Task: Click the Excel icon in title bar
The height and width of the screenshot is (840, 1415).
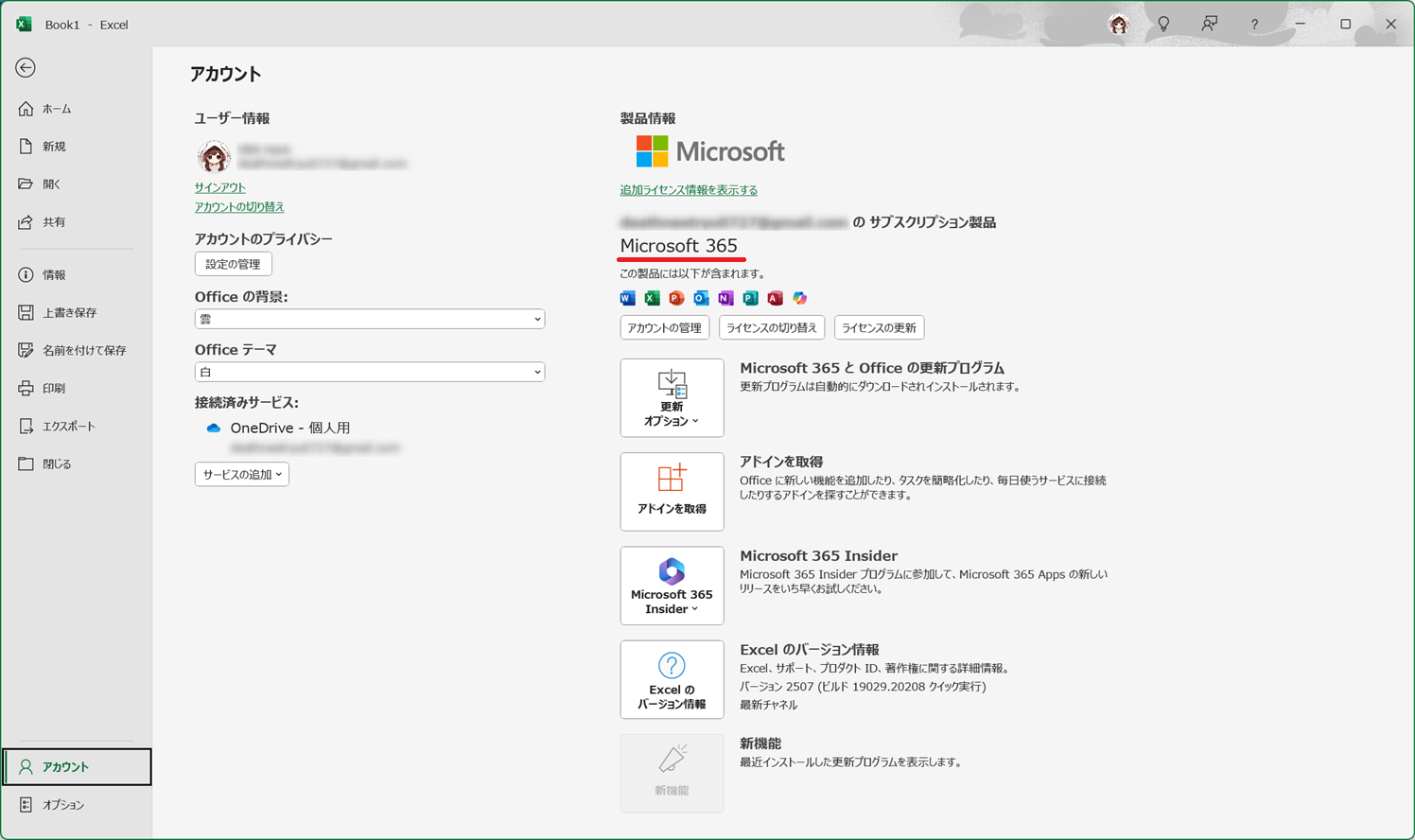Action: [x=24, y=25]
